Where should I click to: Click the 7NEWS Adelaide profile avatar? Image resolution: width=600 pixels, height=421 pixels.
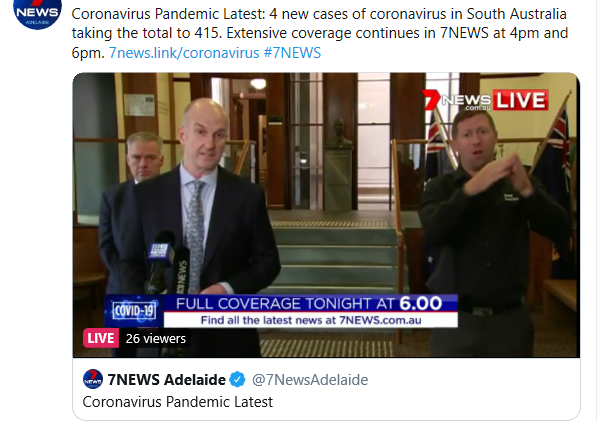click(x=37, y=14)
